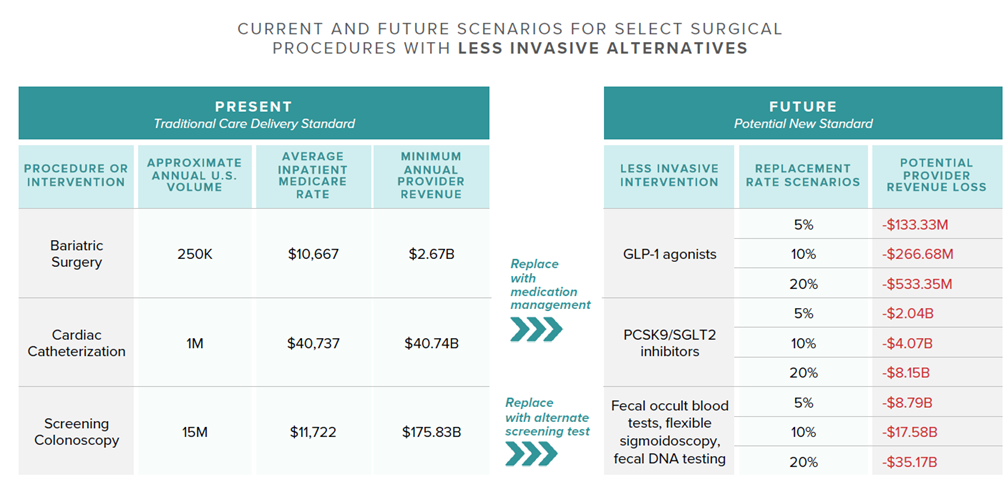Click the -$533.35M revenue loss value

click(917, 284)
